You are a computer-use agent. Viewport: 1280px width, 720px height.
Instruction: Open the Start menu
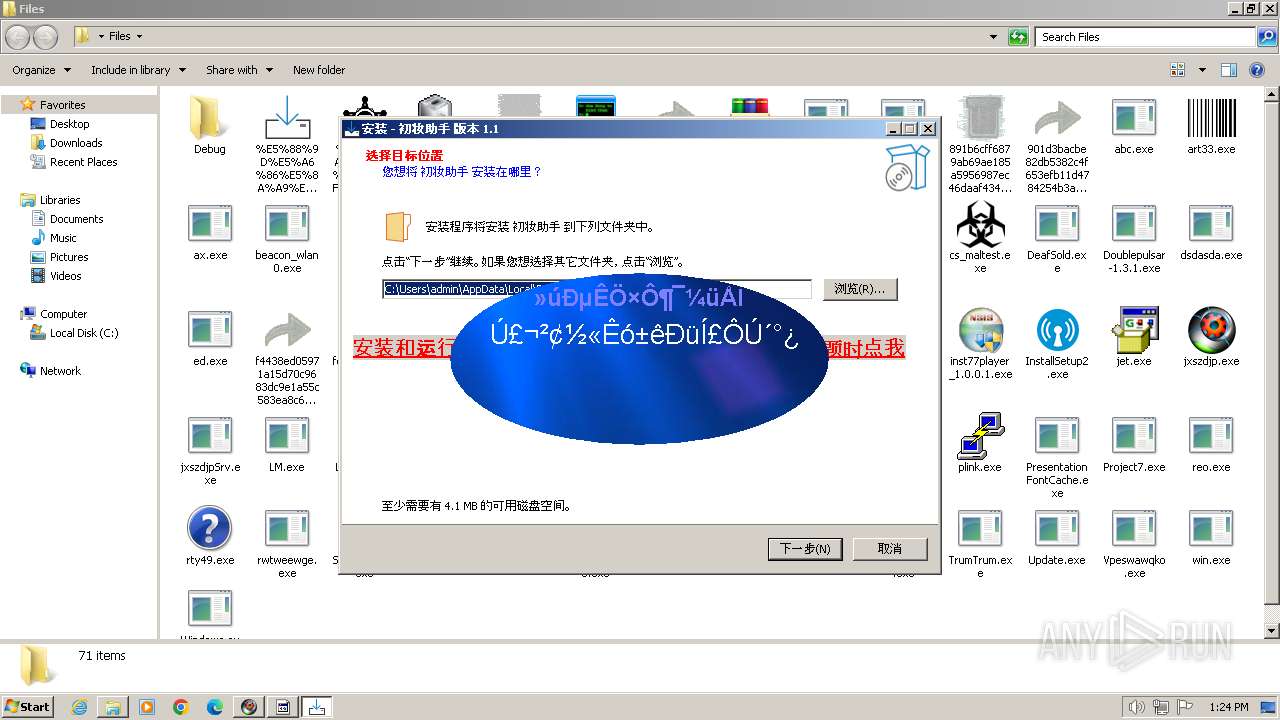[x=27, y=706]
